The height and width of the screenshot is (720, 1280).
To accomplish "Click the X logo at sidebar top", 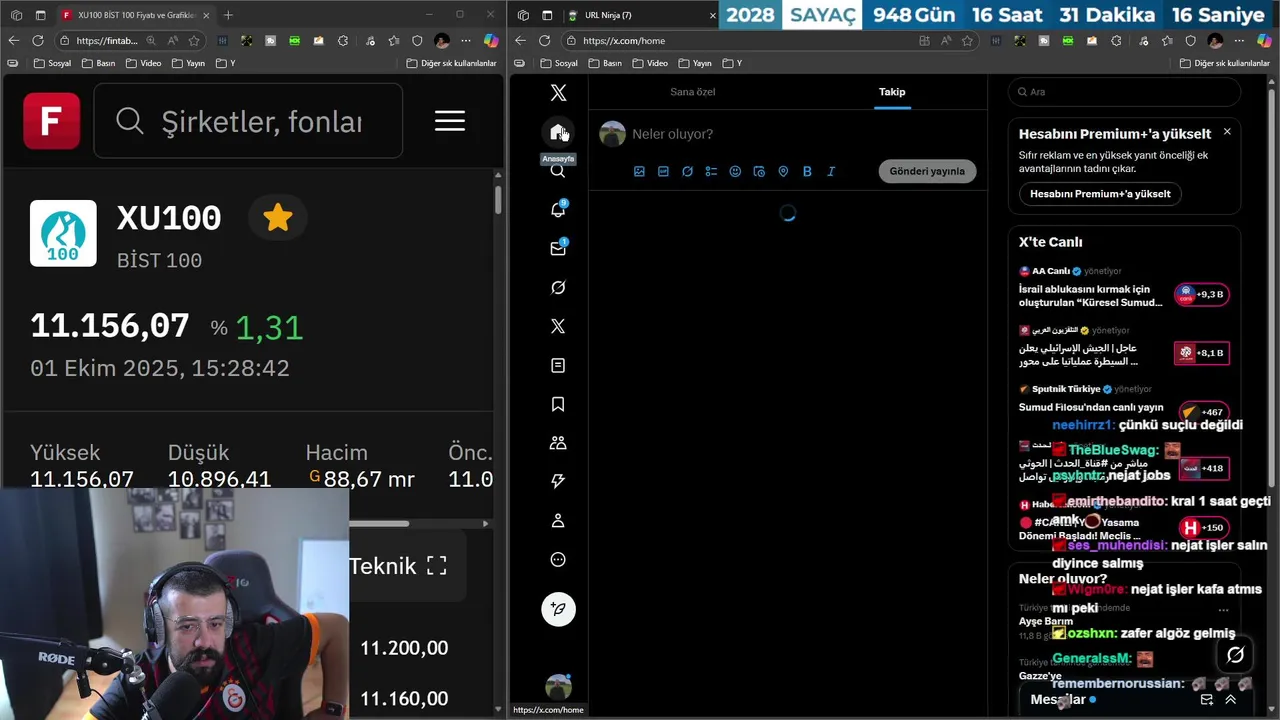I will click(558, 93).
